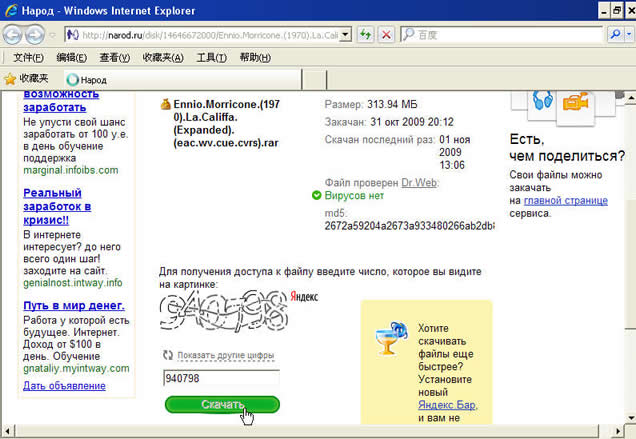Click the captcha number image
Screen dimensions: 636x439
pyautogui.click(x=223, y=310)
